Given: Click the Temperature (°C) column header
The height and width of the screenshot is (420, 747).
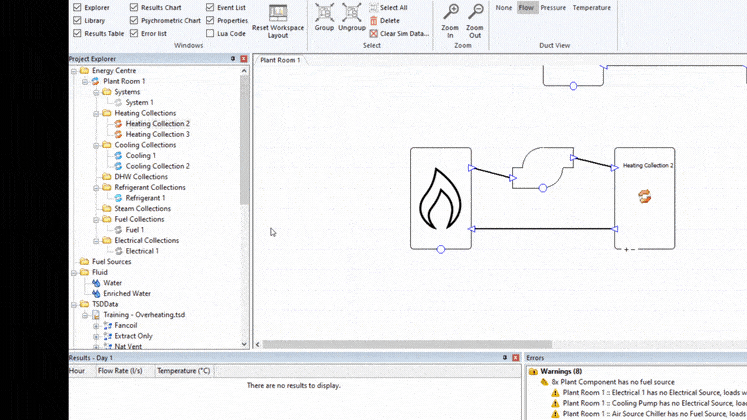Looking at the screenshot, I should [184, 371].
